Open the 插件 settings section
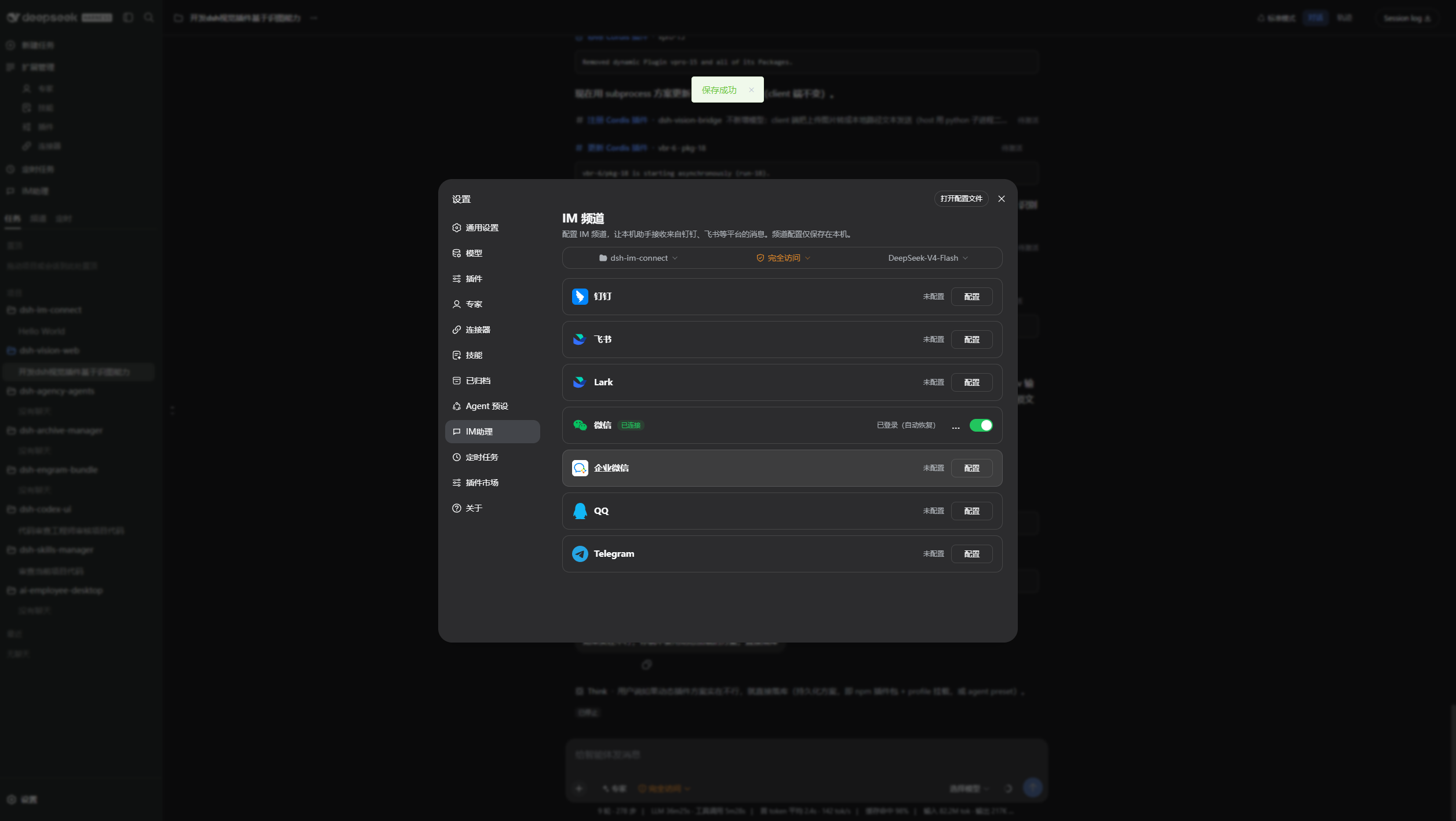This screenshot has width=1456, height=821. tap(492, 279)
